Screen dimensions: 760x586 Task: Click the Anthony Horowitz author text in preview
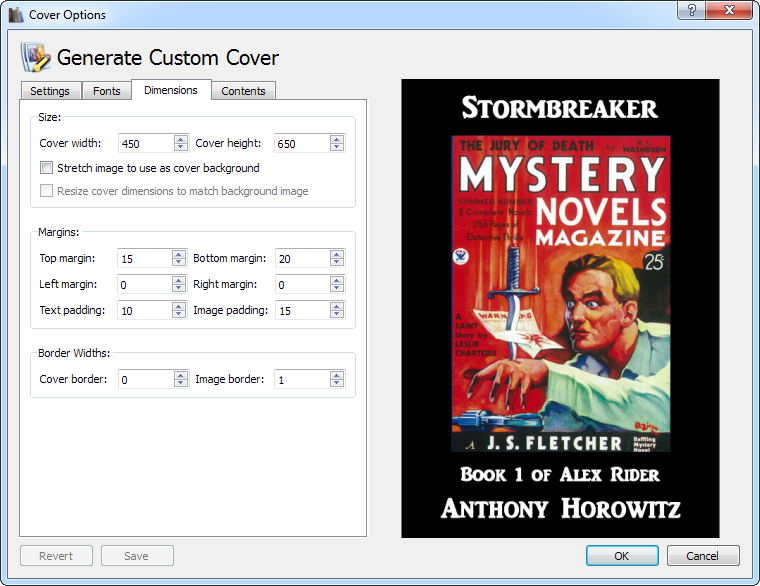(561, 508)
